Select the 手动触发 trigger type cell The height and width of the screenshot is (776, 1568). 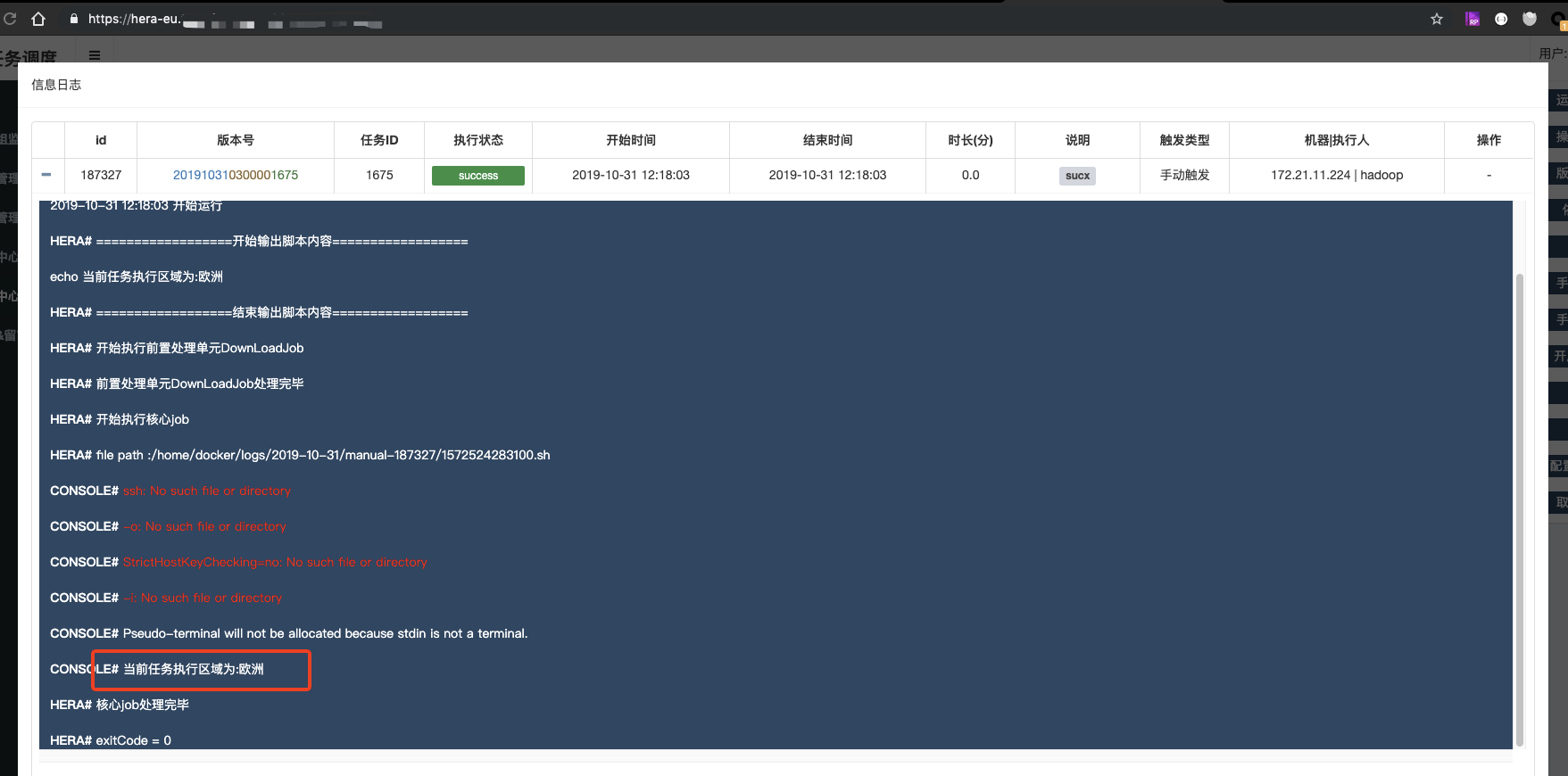[1184, 175]
